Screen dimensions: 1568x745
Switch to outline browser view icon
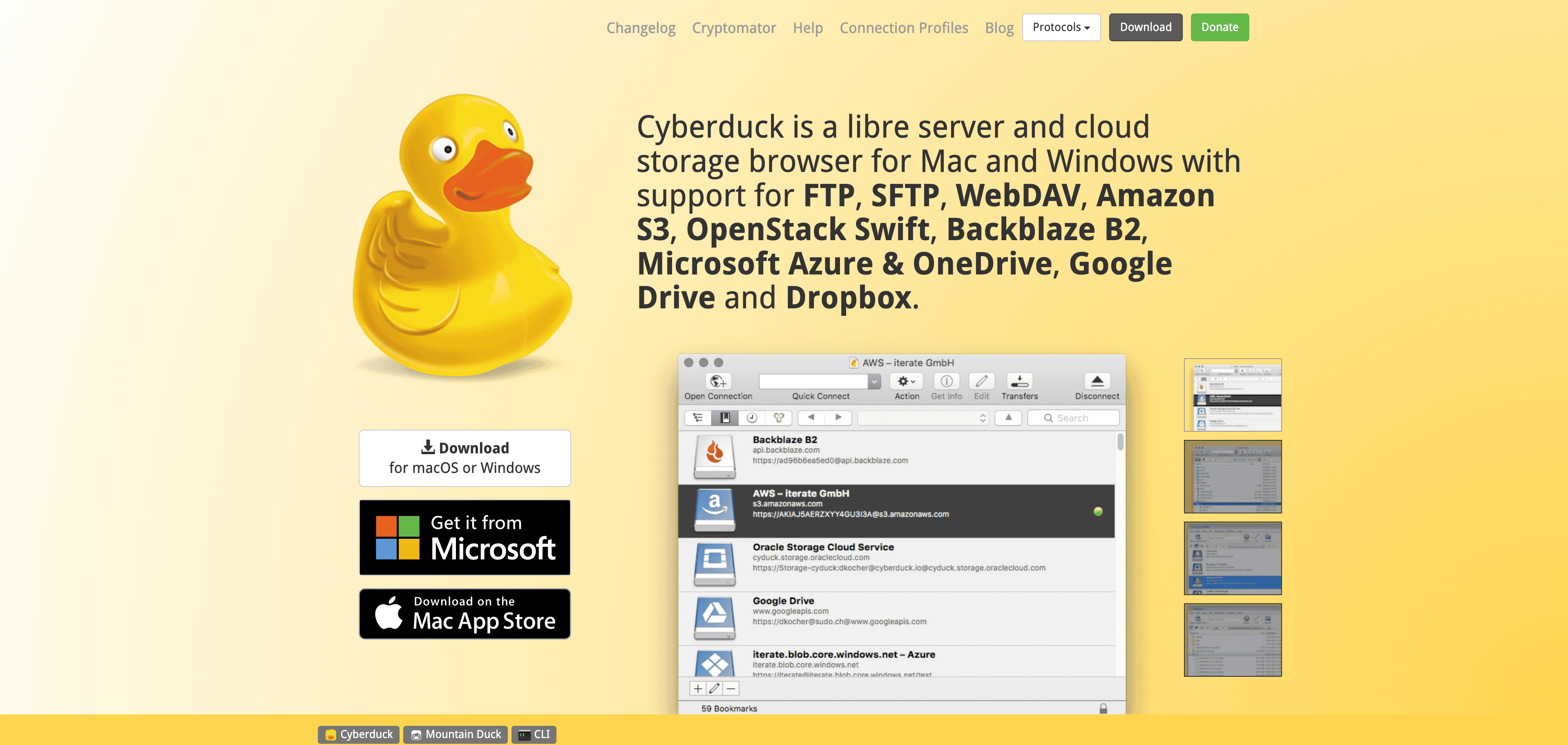pos(698,417)
